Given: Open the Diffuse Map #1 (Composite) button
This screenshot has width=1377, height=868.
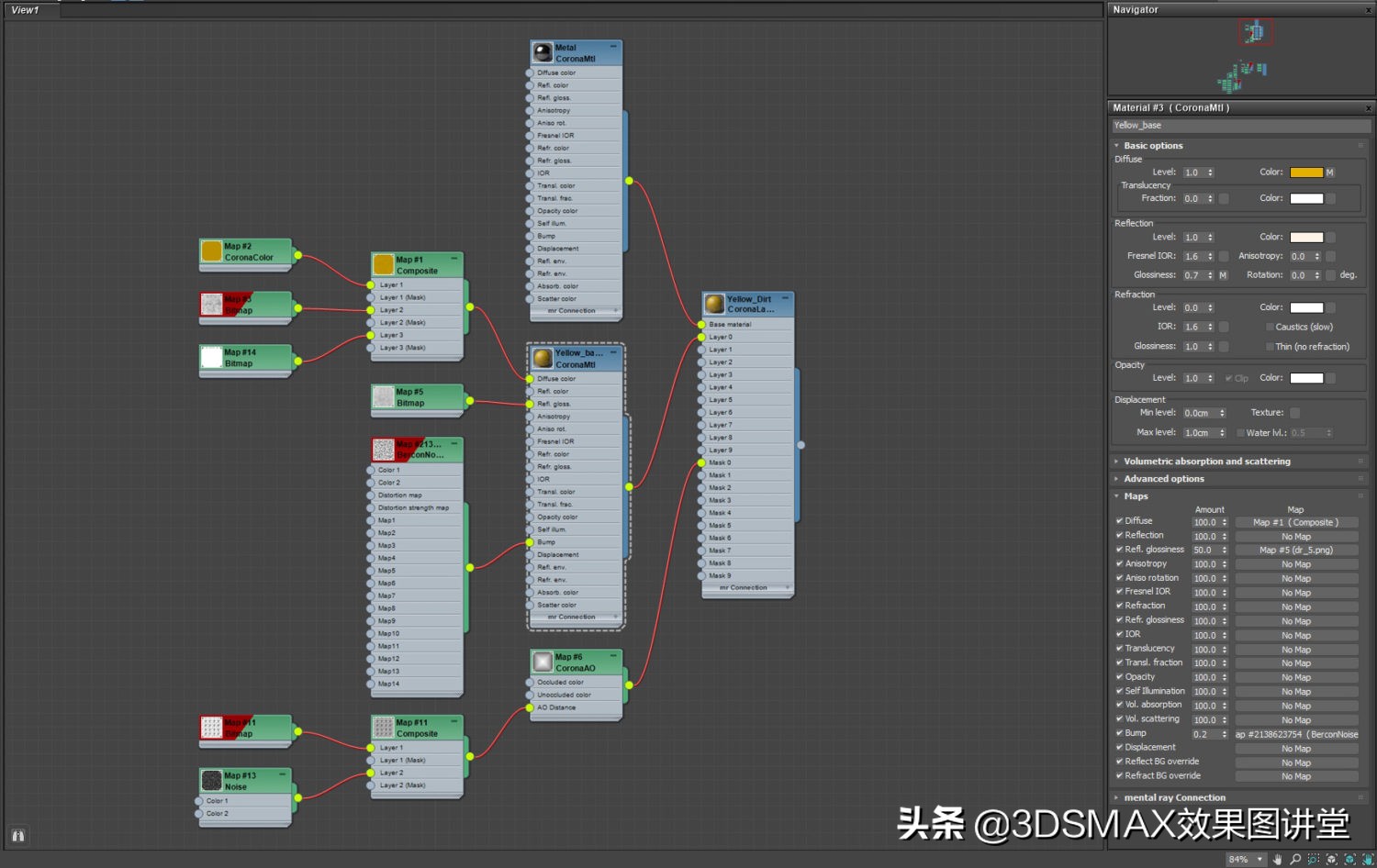Looking at the screenshot, I should pyautogui.click(x=1295, y=522).
